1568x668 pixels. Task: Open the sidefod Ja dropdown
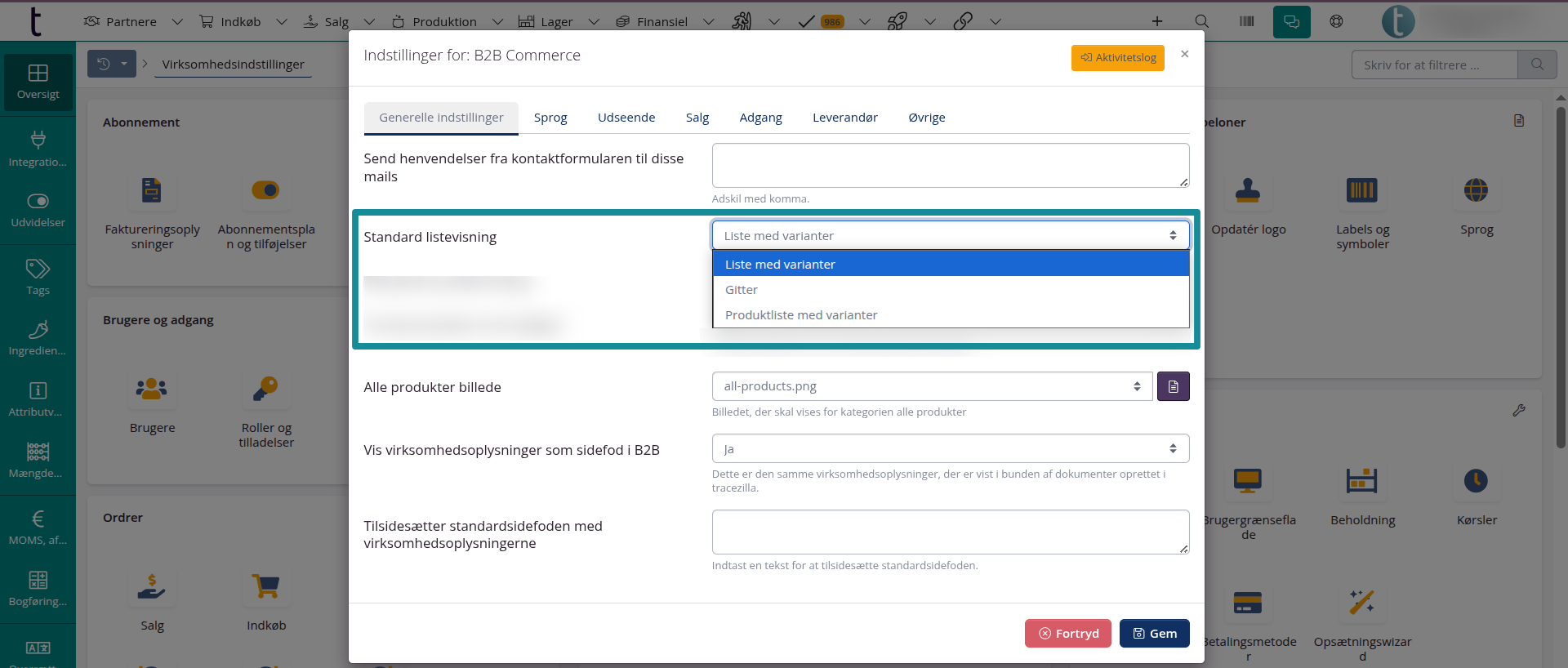coord(951,448)
